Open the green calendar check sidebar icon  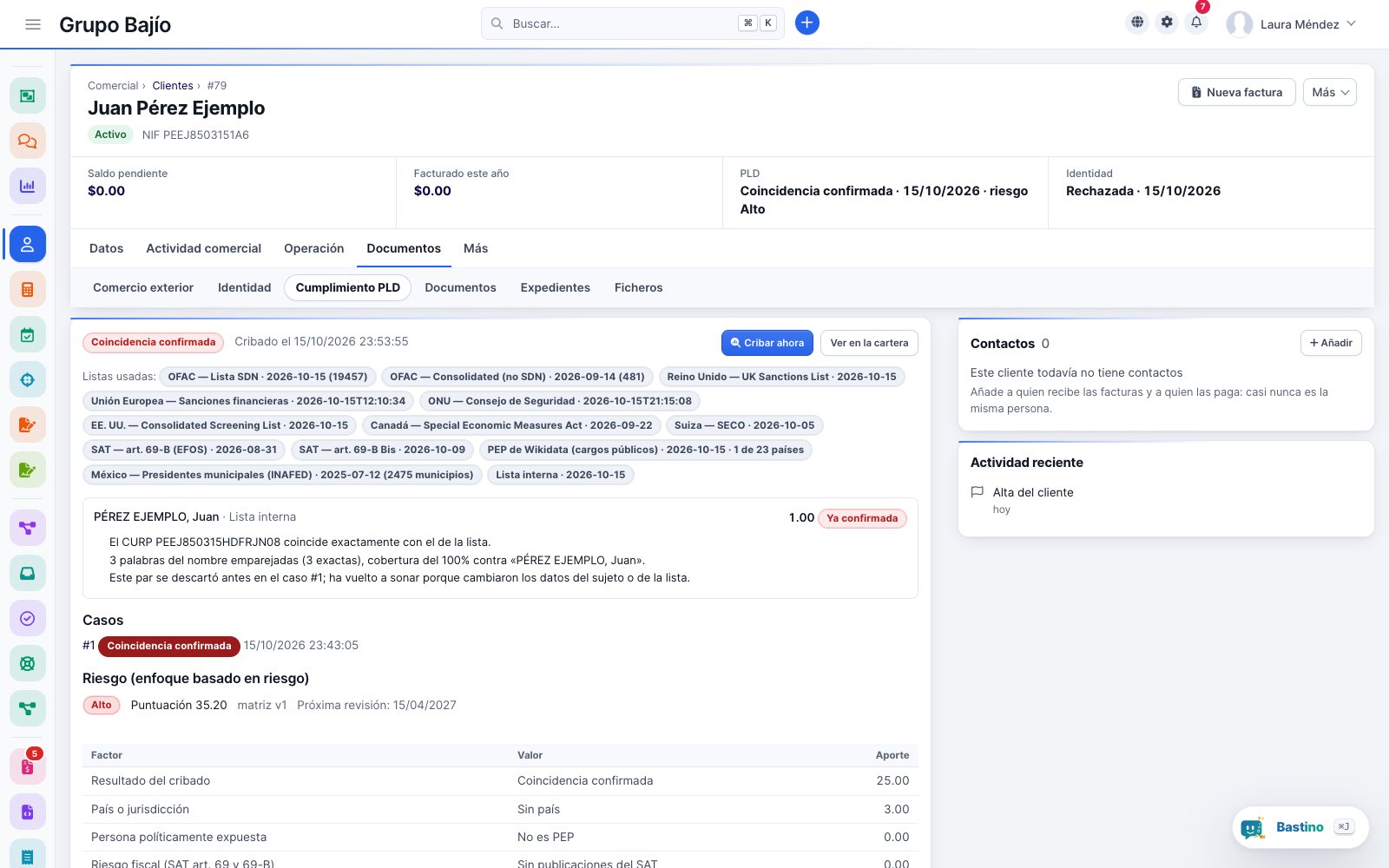(28, 335)
